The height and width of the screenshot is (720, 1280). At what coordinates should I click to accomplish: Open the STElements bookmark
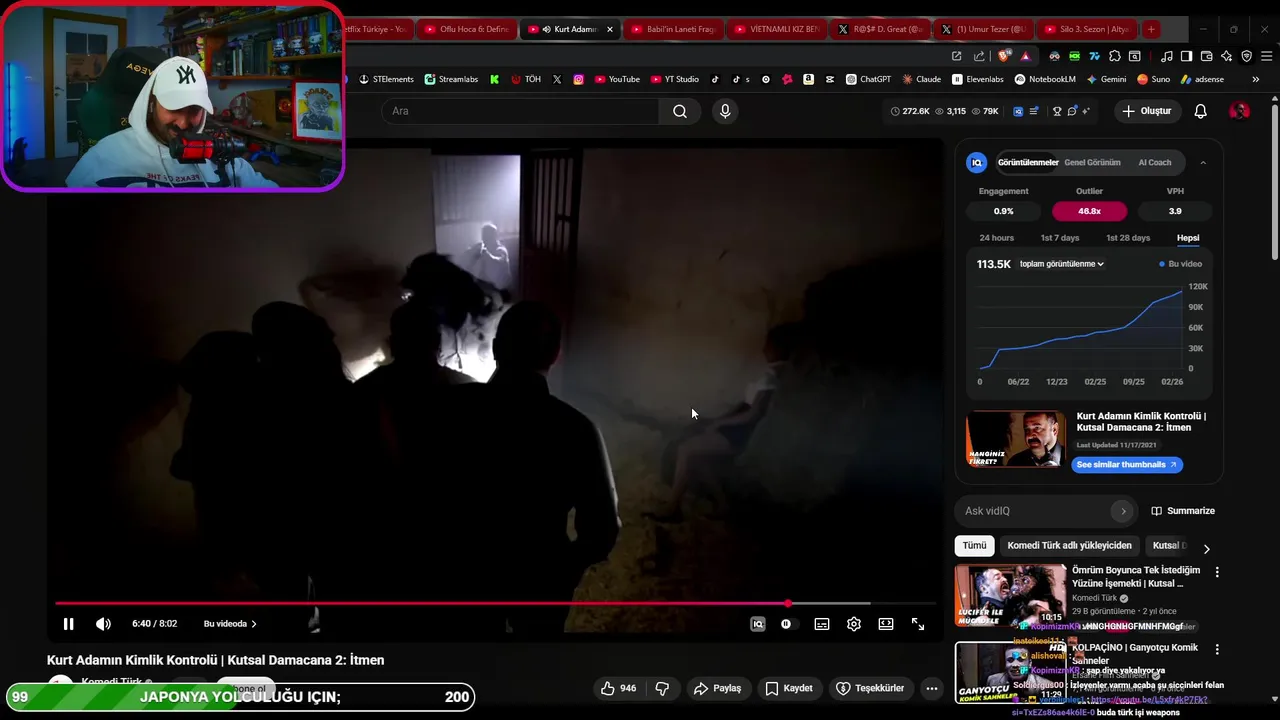(x=386, y=79)
